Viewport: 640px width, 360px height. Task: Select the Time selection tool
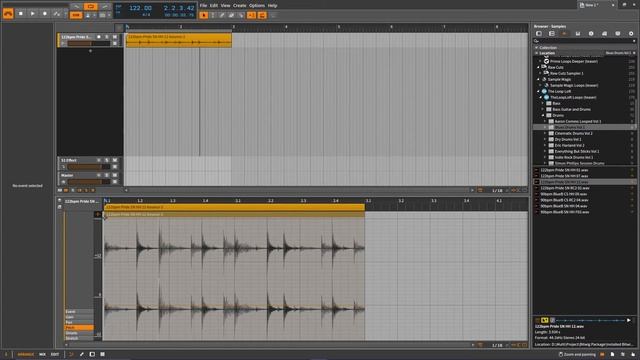point(213,15)
